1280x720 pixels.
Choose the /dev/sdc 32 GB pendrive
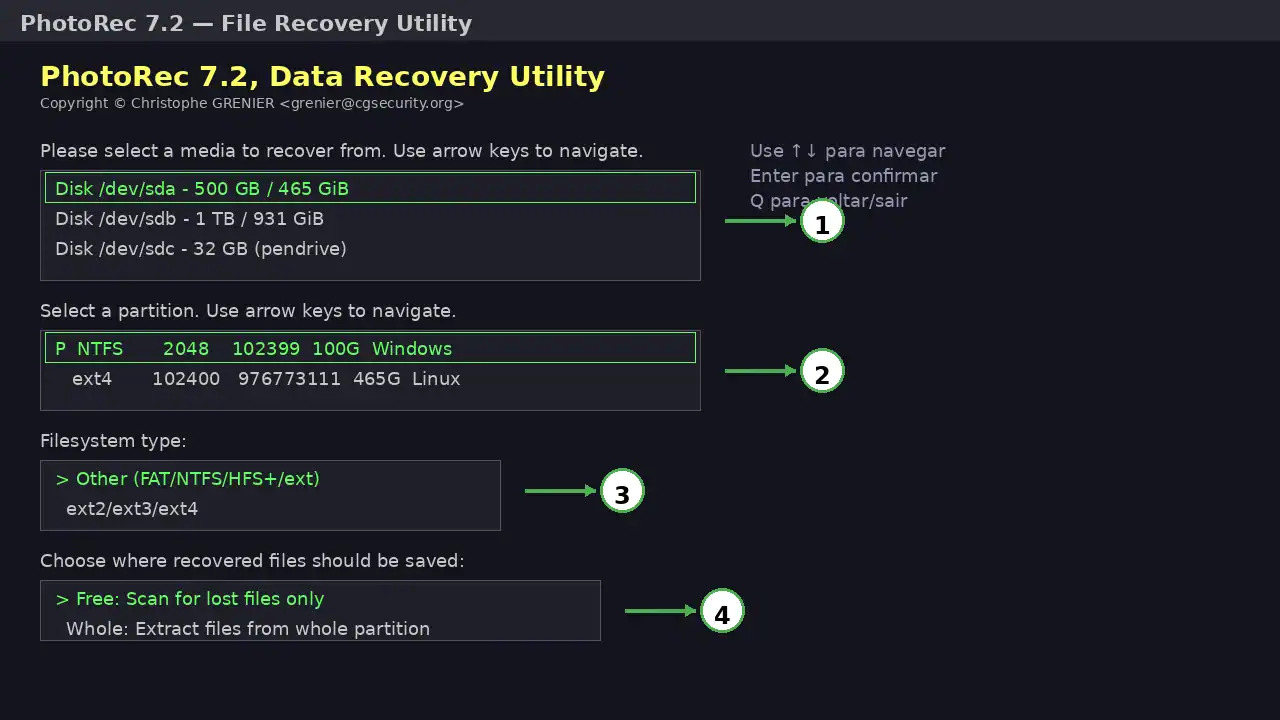(x=370, y=248)
